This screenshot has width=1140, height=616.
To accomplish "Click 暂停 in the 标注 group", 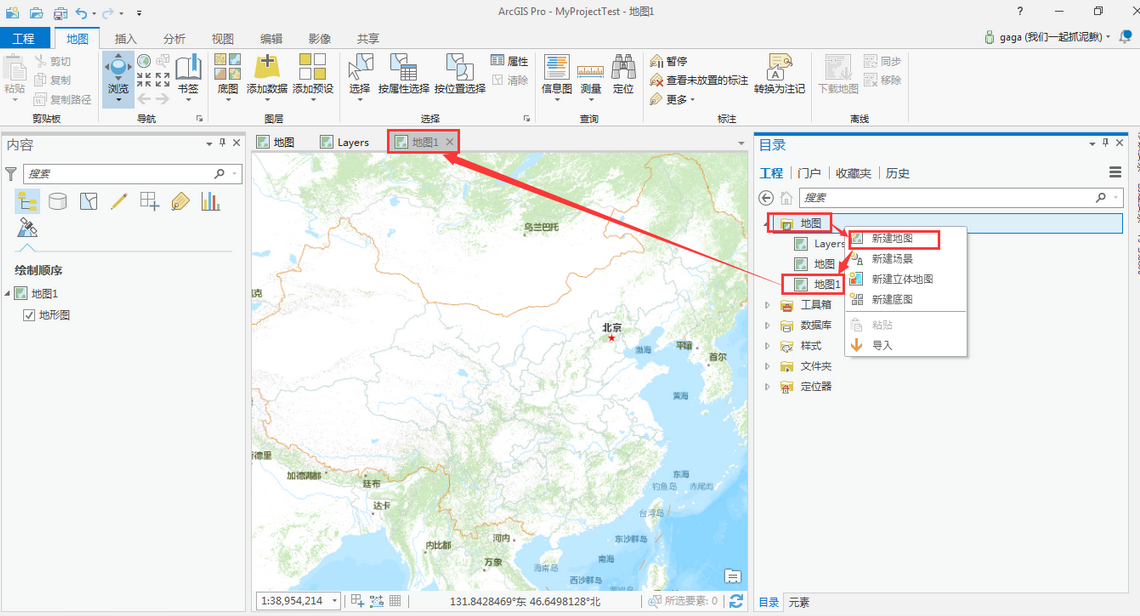I will [x=673, y=60].
